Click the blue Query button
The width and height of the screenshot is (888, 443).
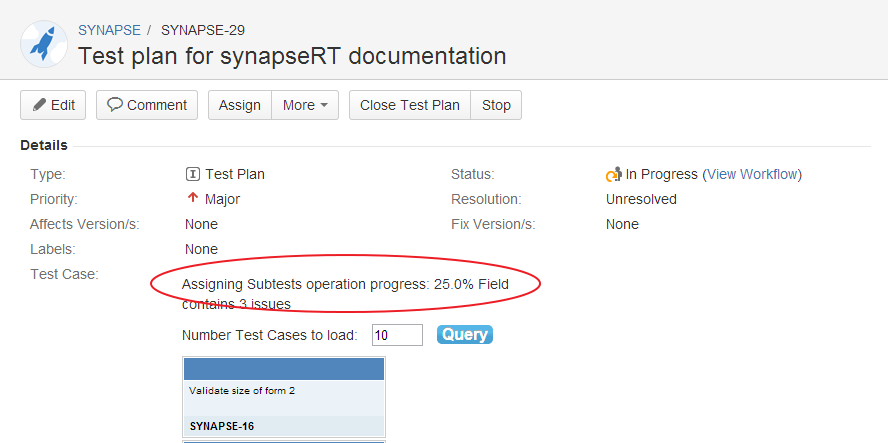click(464, 334)
